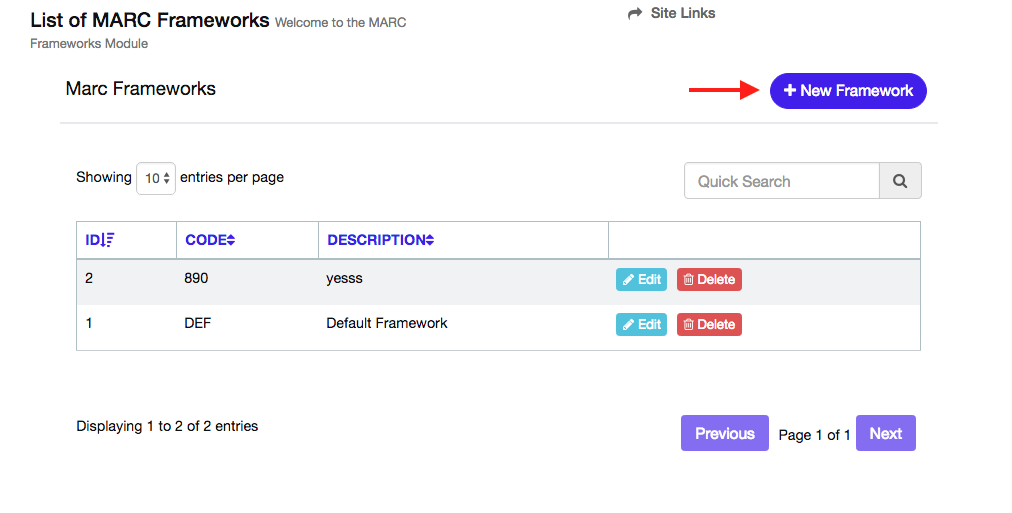Click the New Framework button
The width and height of the screenshot is (1012, 513).
[848, 91]
